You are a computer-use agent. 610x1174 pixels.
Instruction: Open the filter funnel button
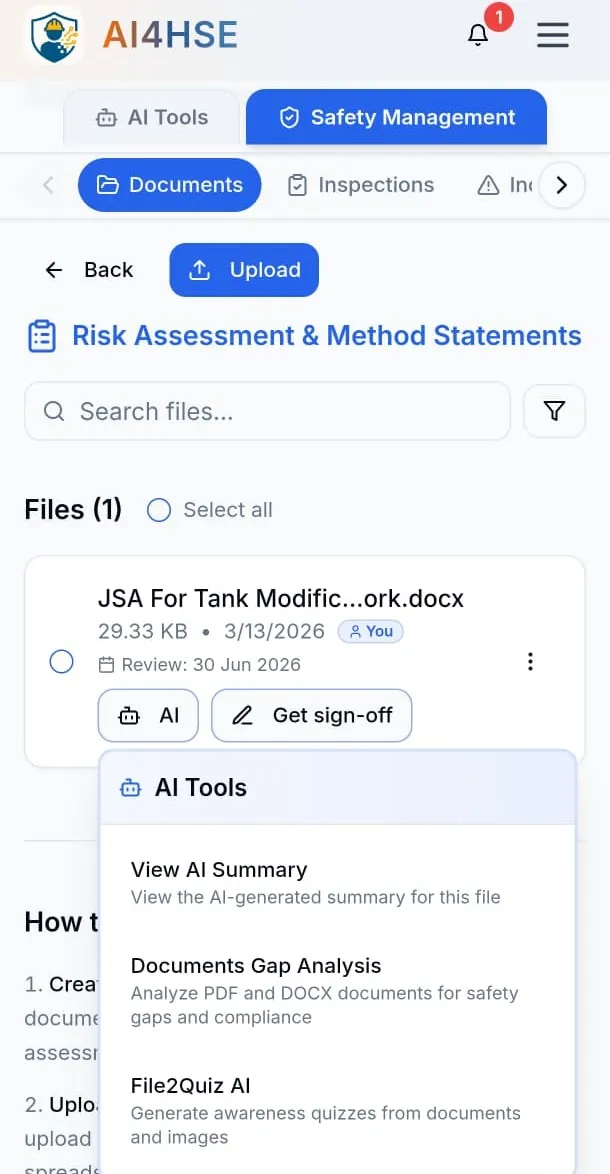pos(554,411)
